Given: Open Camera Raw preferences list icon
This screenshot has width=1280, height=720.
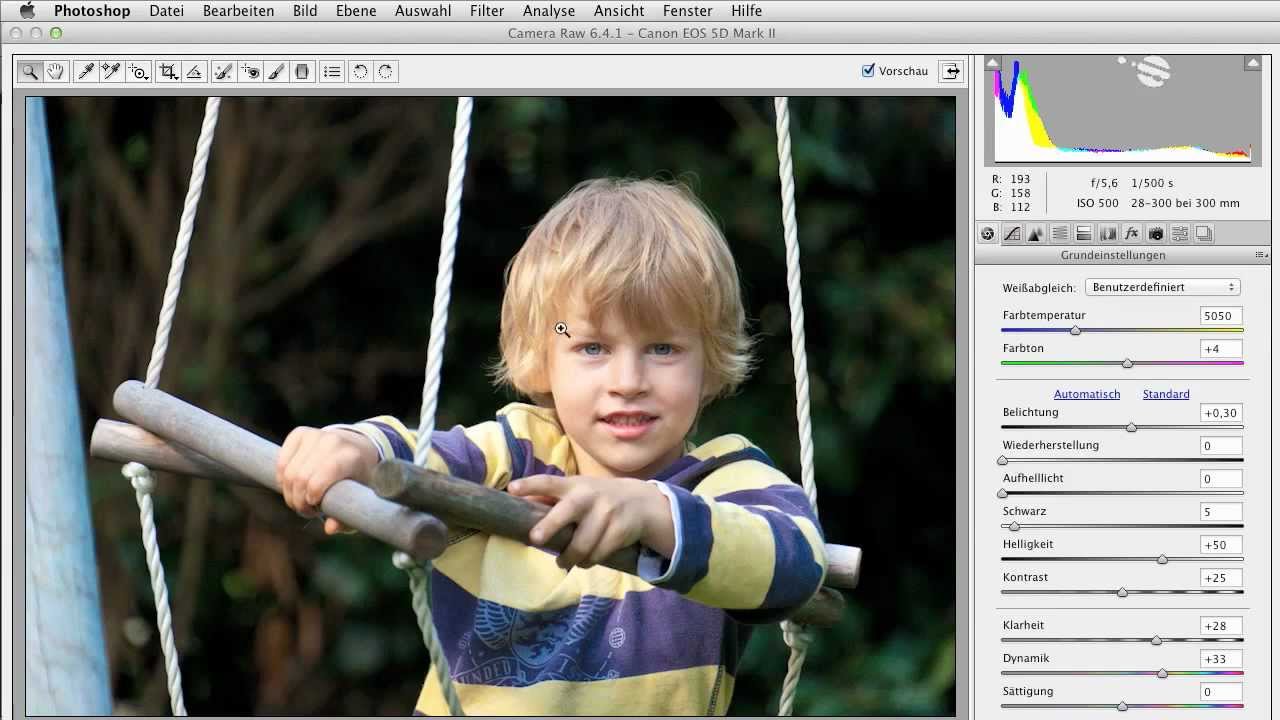Looking at the screenshot, I should coord(332,71).
